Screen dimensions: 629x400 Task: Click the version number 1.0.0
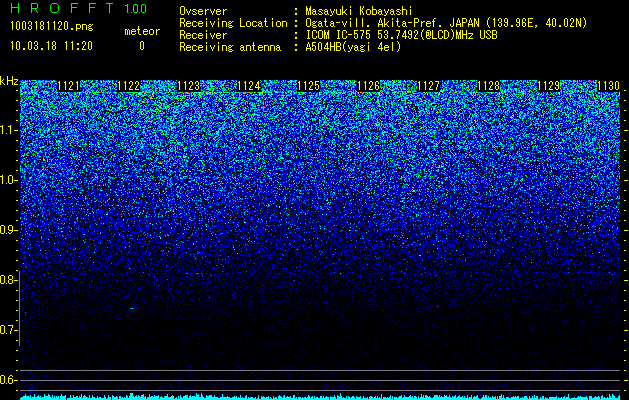click(x=136, y=9)
